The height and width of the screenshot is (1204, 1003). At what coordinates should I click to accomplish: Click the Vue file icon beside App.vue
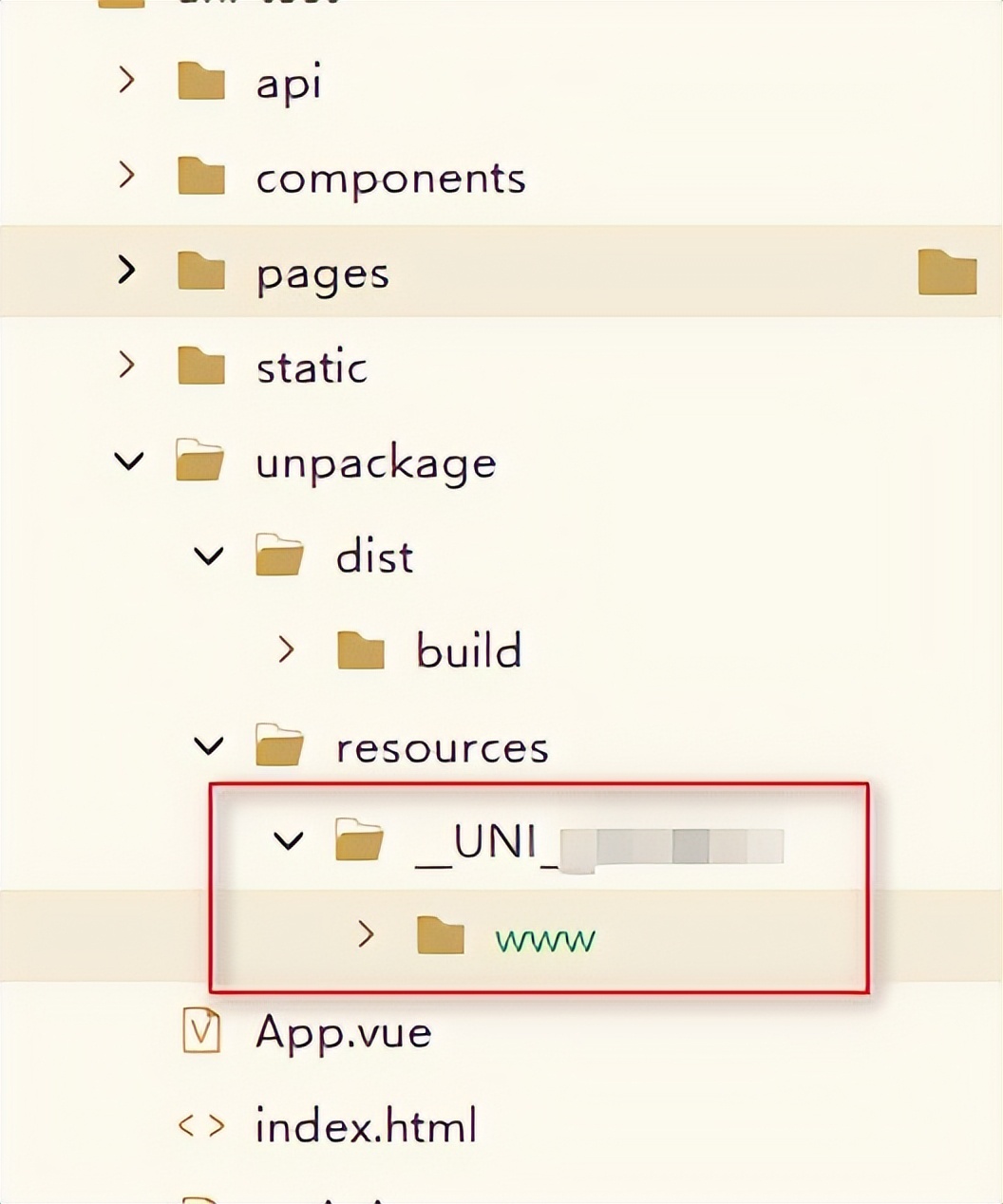coord(201,1033)
